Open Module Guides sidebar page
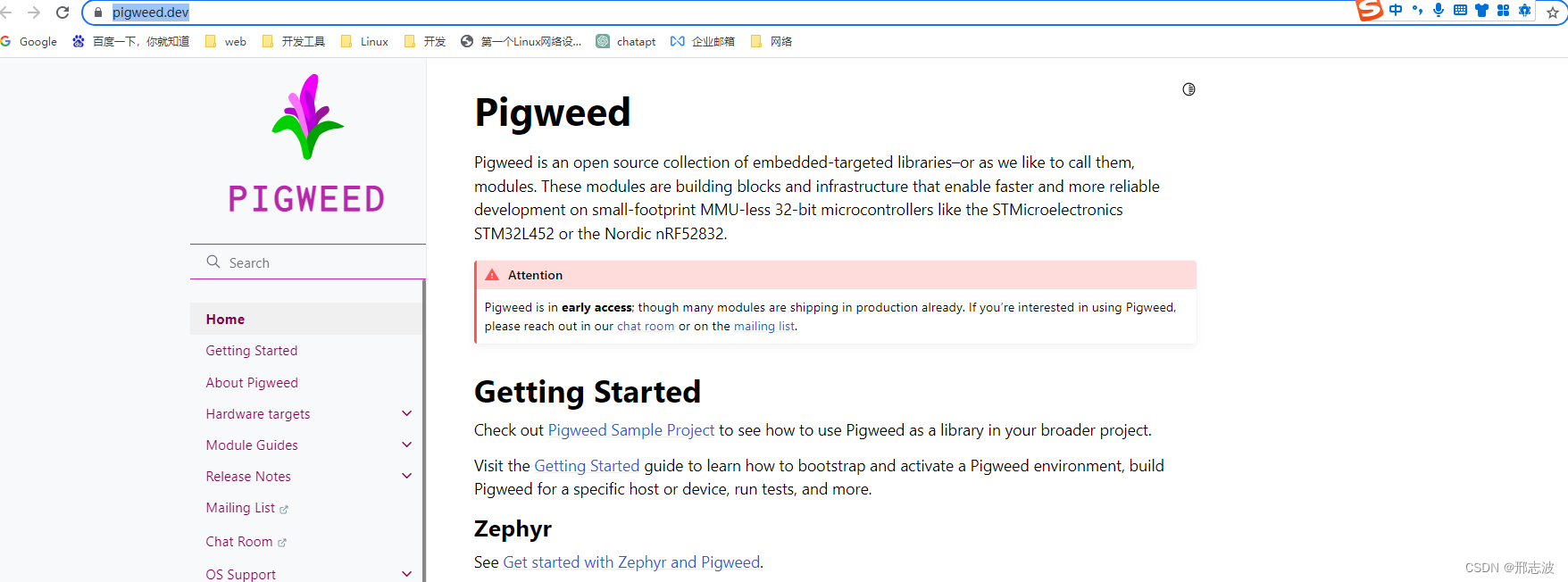This screenshot has height=582, width=1568. [x=252, y=445]
